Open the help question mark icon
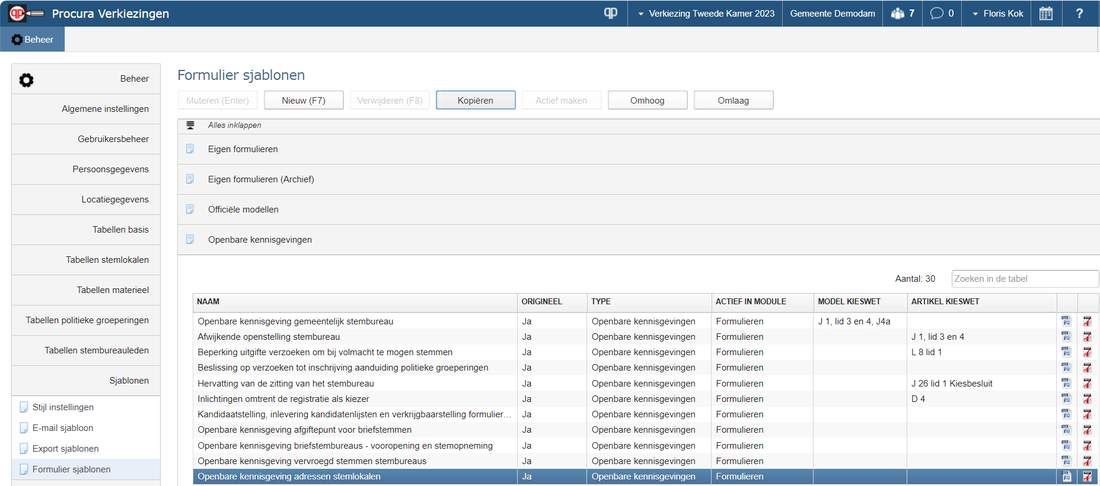 [x=1079, y=13]
